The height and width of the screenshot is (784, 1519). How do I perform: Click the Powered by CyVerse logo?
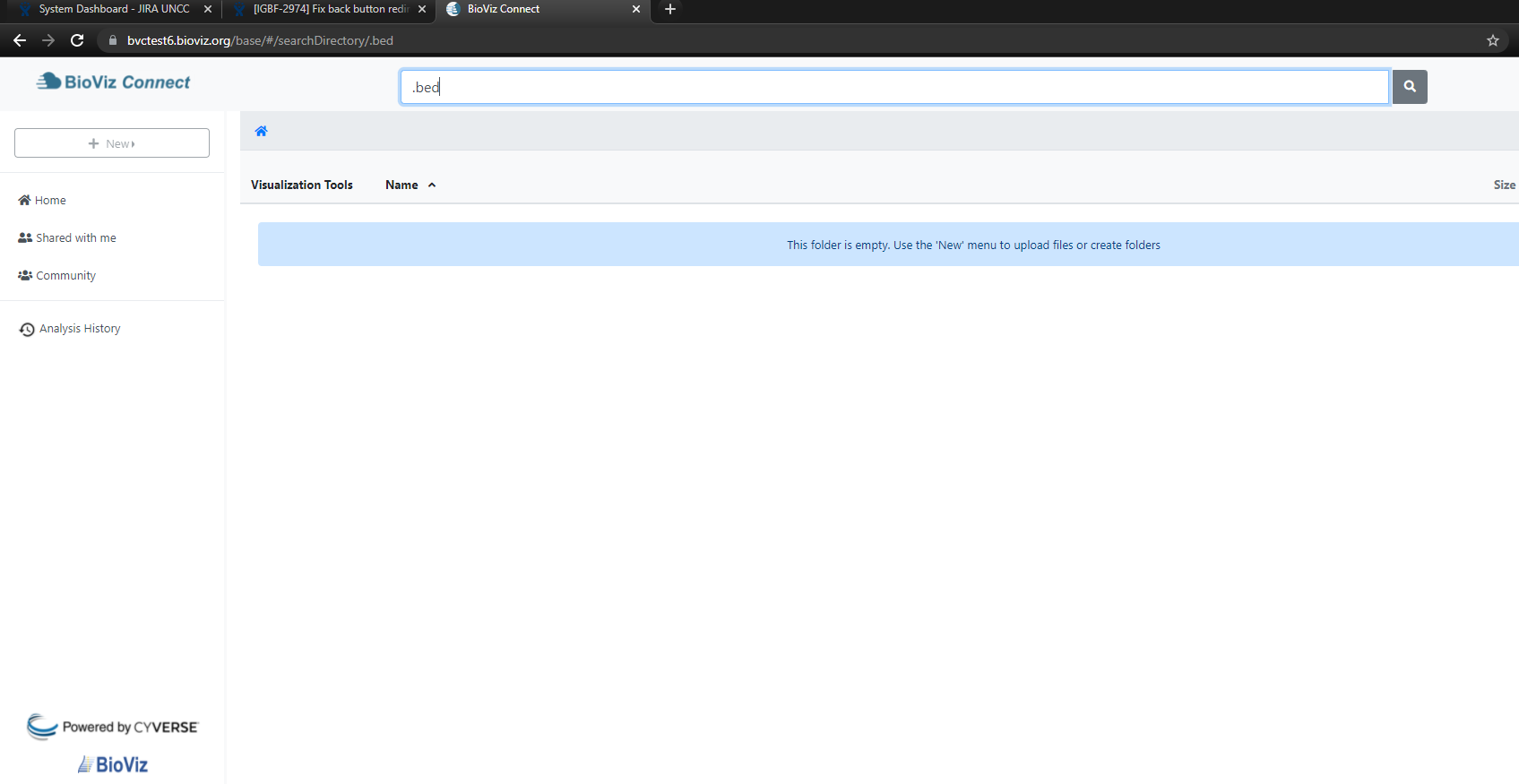click(x=113, y=727)
